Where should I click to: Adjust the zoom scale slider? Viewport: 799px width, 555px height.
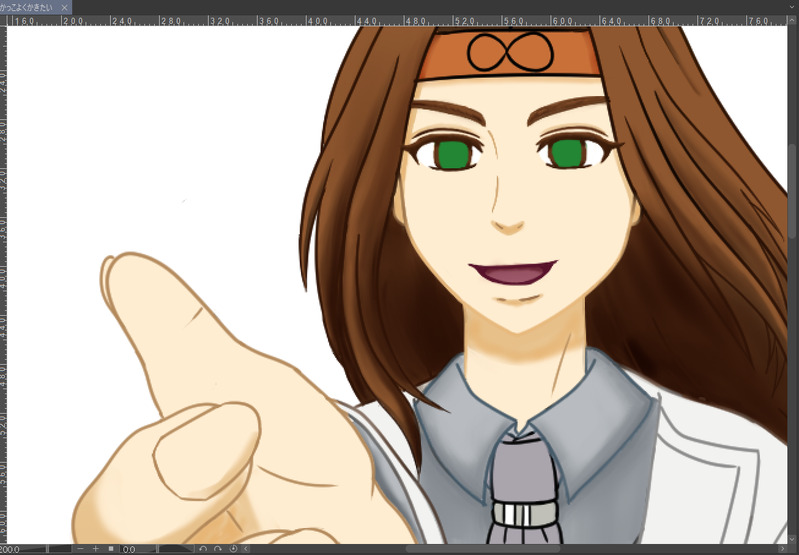coord(47,549)
